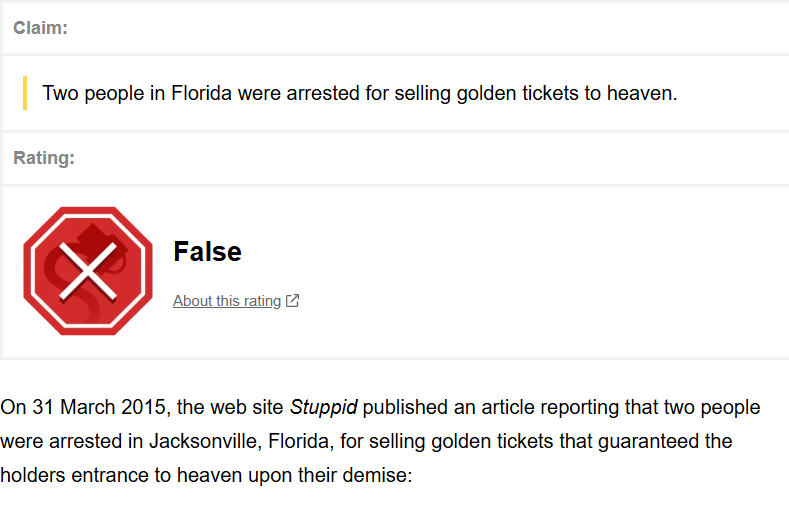789x506 pixels.
Task: Click the Claim: heading label
Action: coord(40,28)
